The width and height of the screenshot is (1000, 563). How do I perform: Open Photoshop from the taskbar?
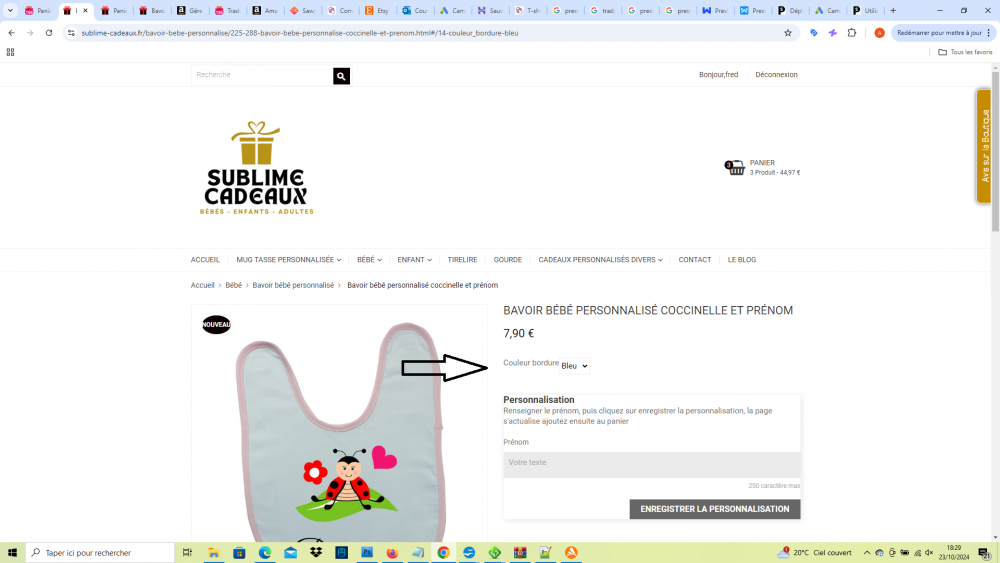pyautogui.click(x=367, y=553)
